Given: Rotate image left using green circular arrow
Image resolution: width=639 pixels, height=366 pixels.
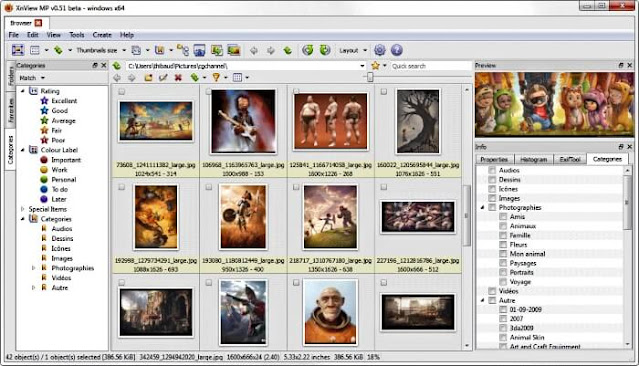Looking at the screenshot, I should pyautogui.click(x=308, y=50).
